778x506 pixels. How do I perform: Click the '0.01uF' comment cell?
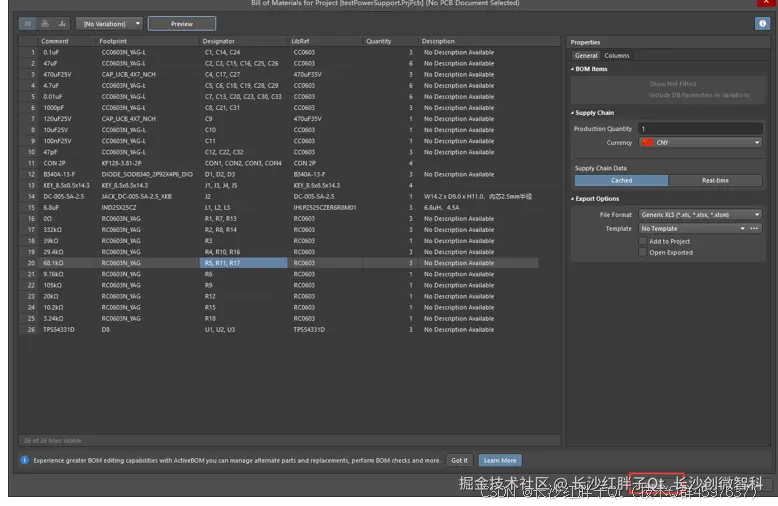[x=67, y=97]
